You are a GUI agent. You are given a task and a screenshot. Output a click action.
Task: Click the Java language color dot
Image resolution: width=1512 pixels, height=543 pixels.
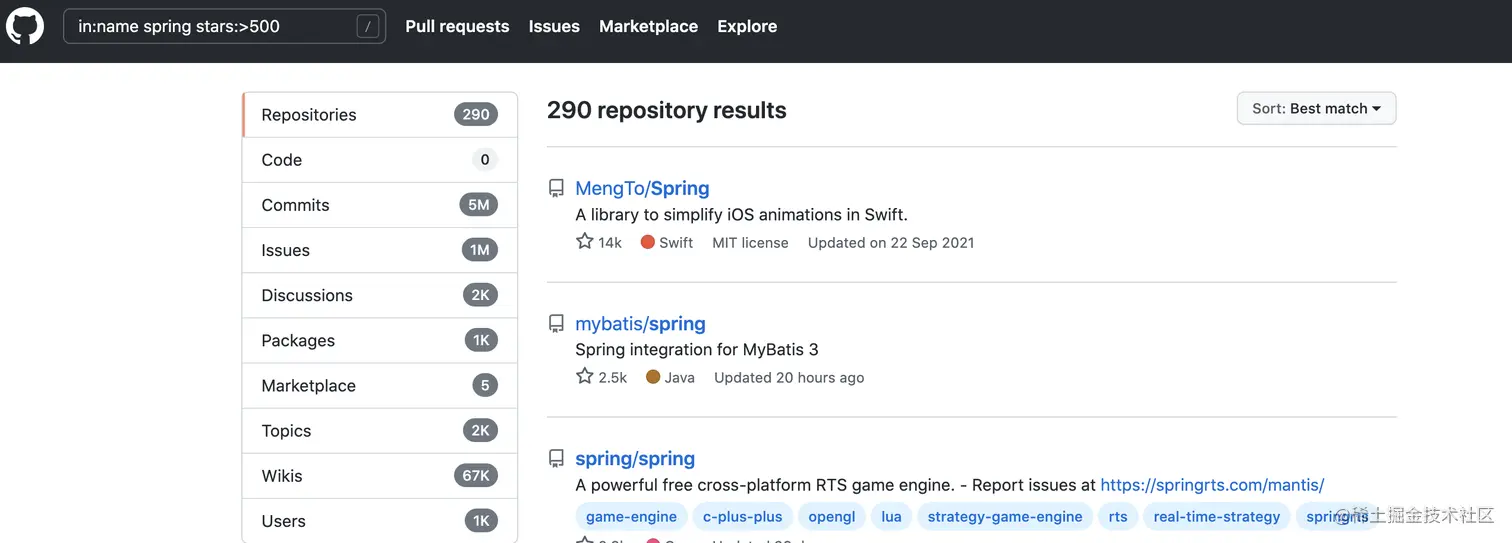[653, 377]
